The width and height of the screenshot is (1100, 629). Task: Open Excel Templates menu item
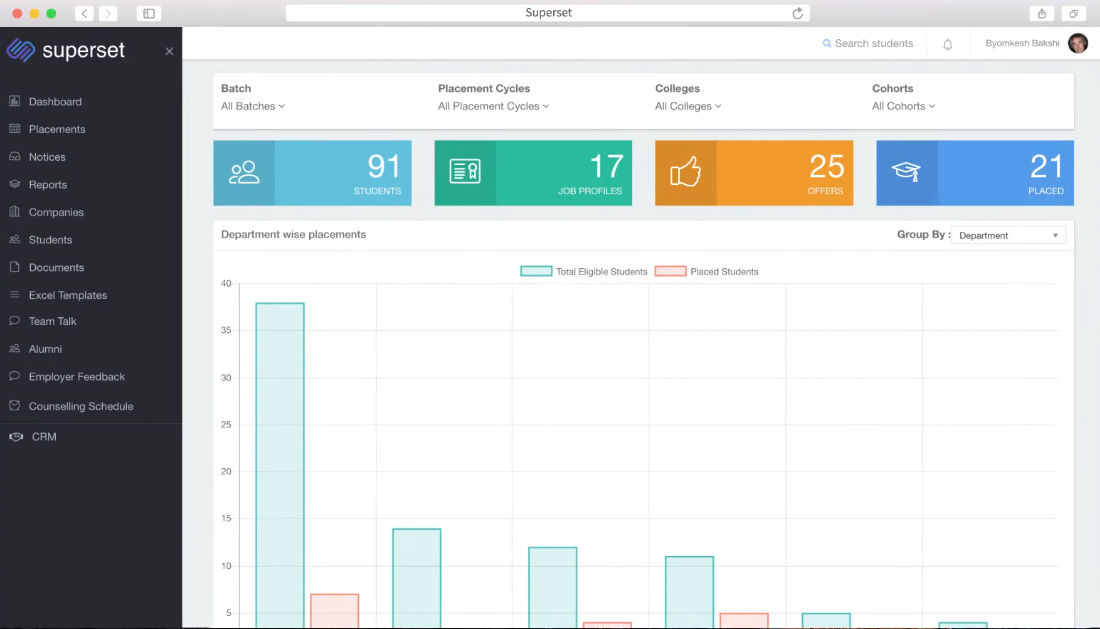68,295
